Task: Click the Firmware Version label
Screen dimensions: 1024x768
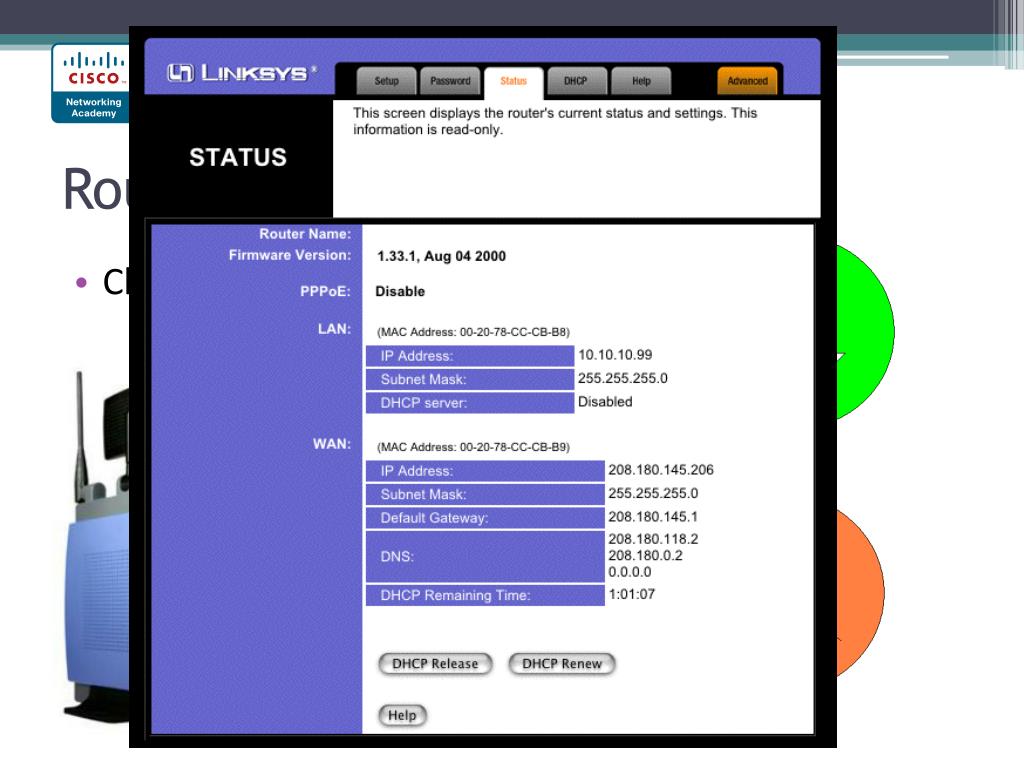Action: pos(290,255)
